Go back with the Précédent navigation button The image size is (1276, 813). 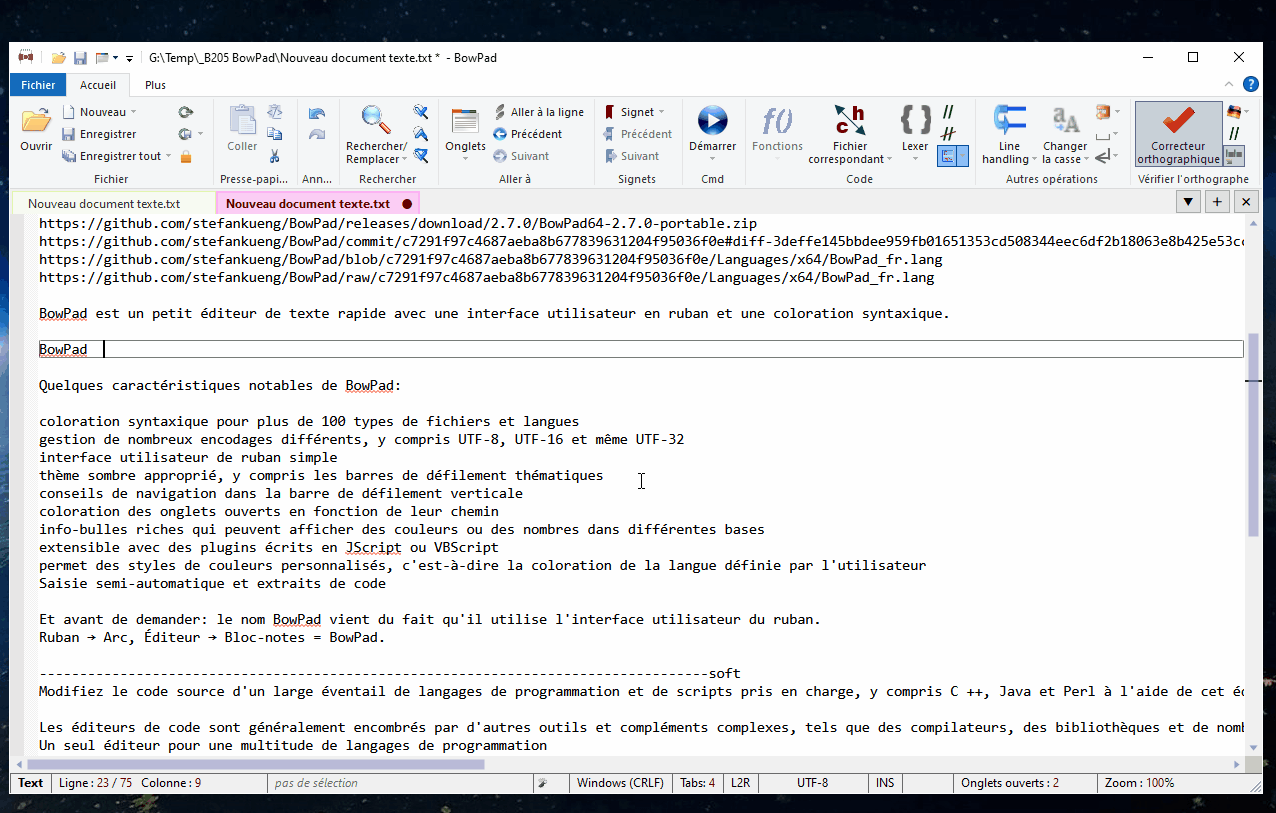tap(528, 134)
